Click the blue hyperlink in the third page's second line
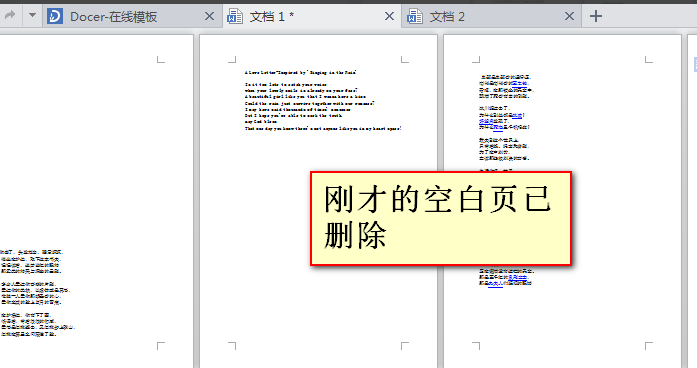Viewport: 697px width, 368px height. pyautogui.click(x=519, y=83)
